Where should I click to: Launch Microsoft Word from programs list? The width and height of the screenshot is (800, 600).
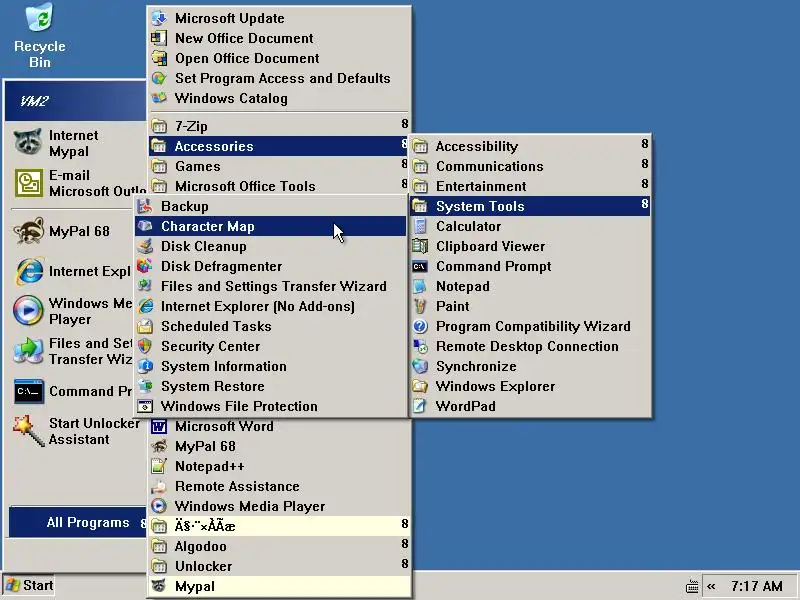[279, 426]
